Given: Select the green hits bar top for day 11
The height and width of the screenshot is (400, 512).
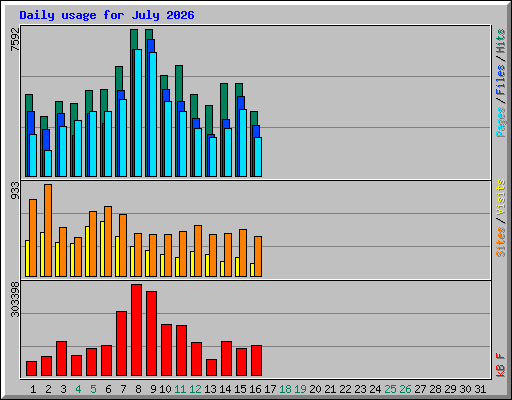Looking at the screenshot, I should tap(179, 83).
